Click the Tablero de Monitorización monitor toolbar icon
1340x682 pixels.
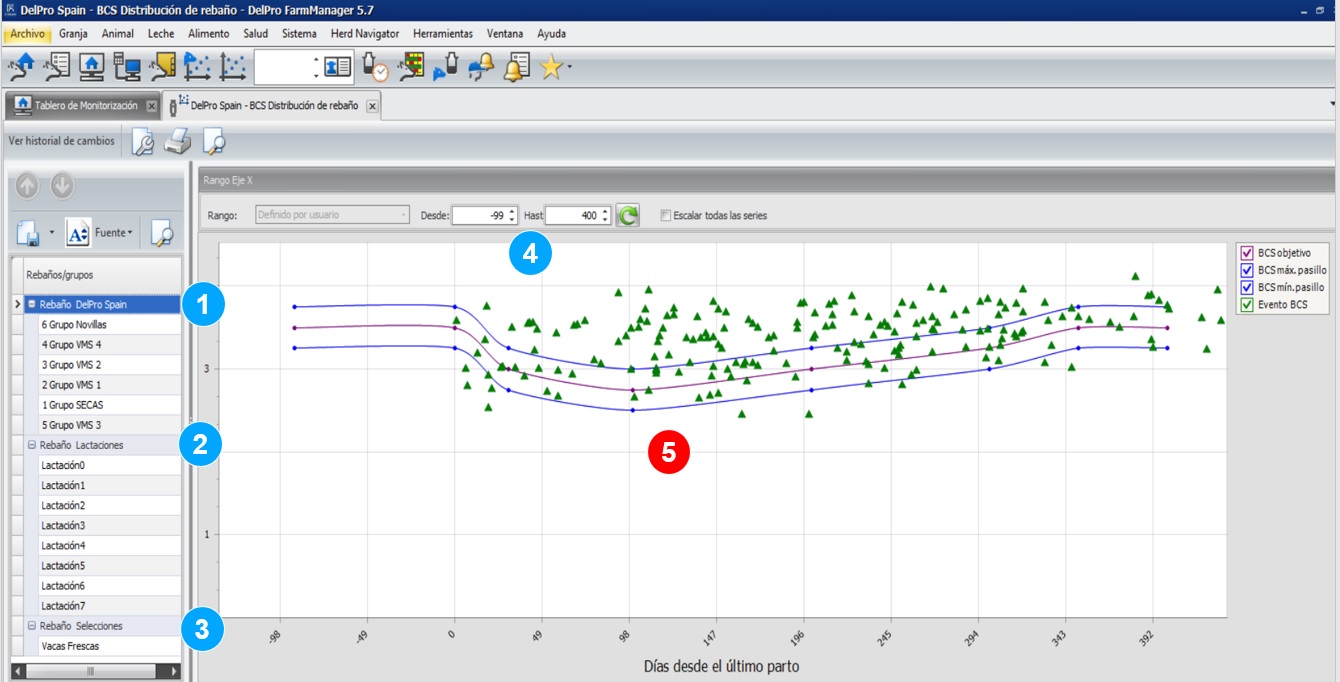click(91, 67)
